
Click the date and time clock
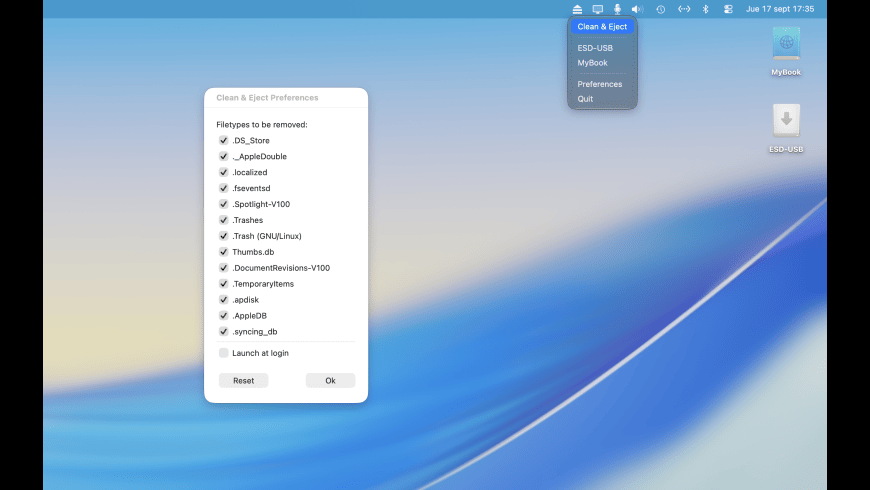point(780,9)
